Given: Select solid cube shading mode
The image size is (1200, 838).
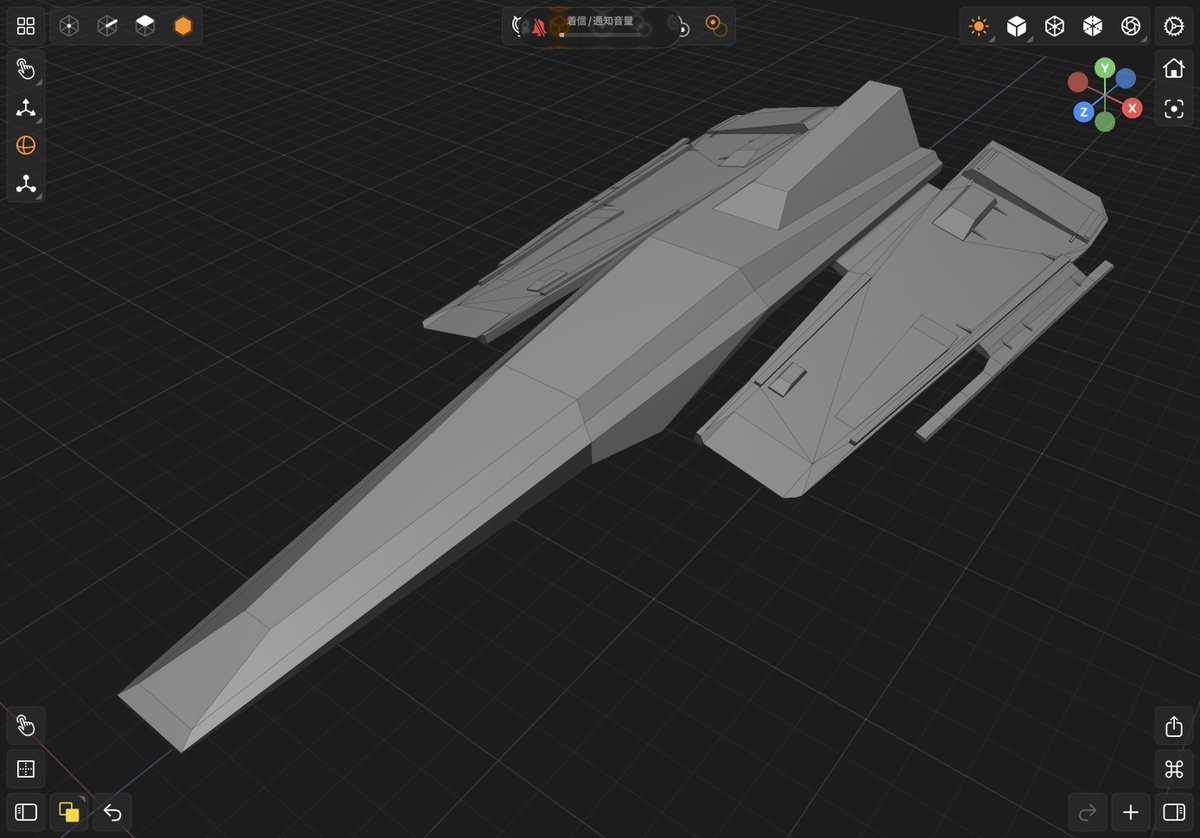Looking at the screenshot, I should 1017,26.
